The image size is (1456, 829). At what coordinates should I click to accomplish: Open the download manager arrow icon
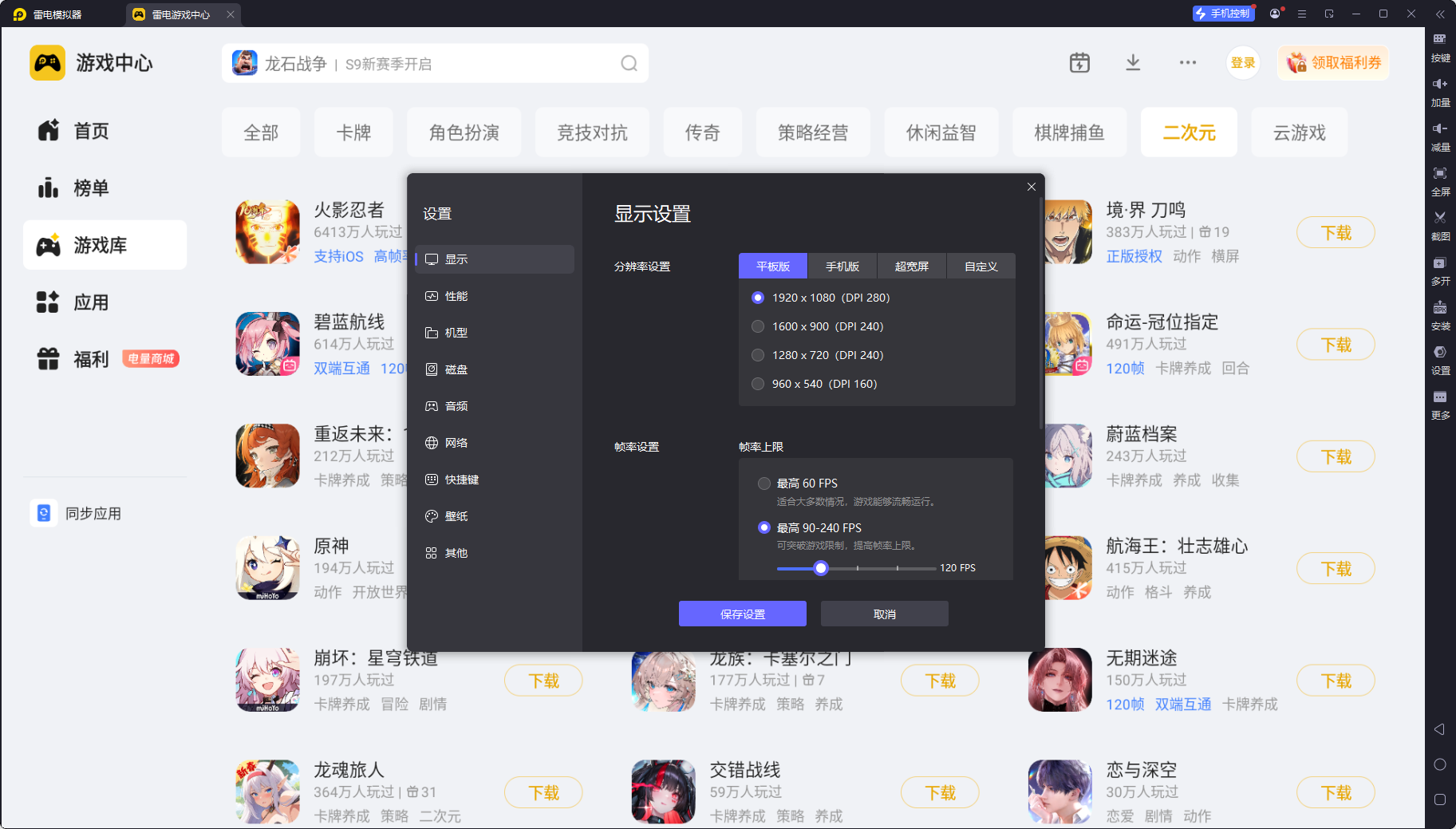(x=1133, y=63)
